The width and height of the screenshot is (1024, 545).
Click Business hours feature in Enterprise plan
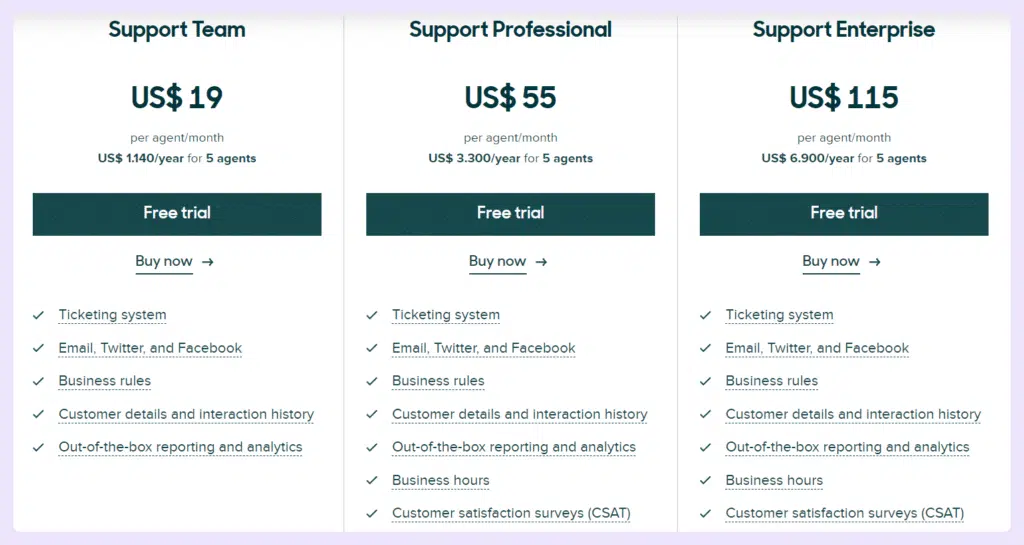[774, 480]
